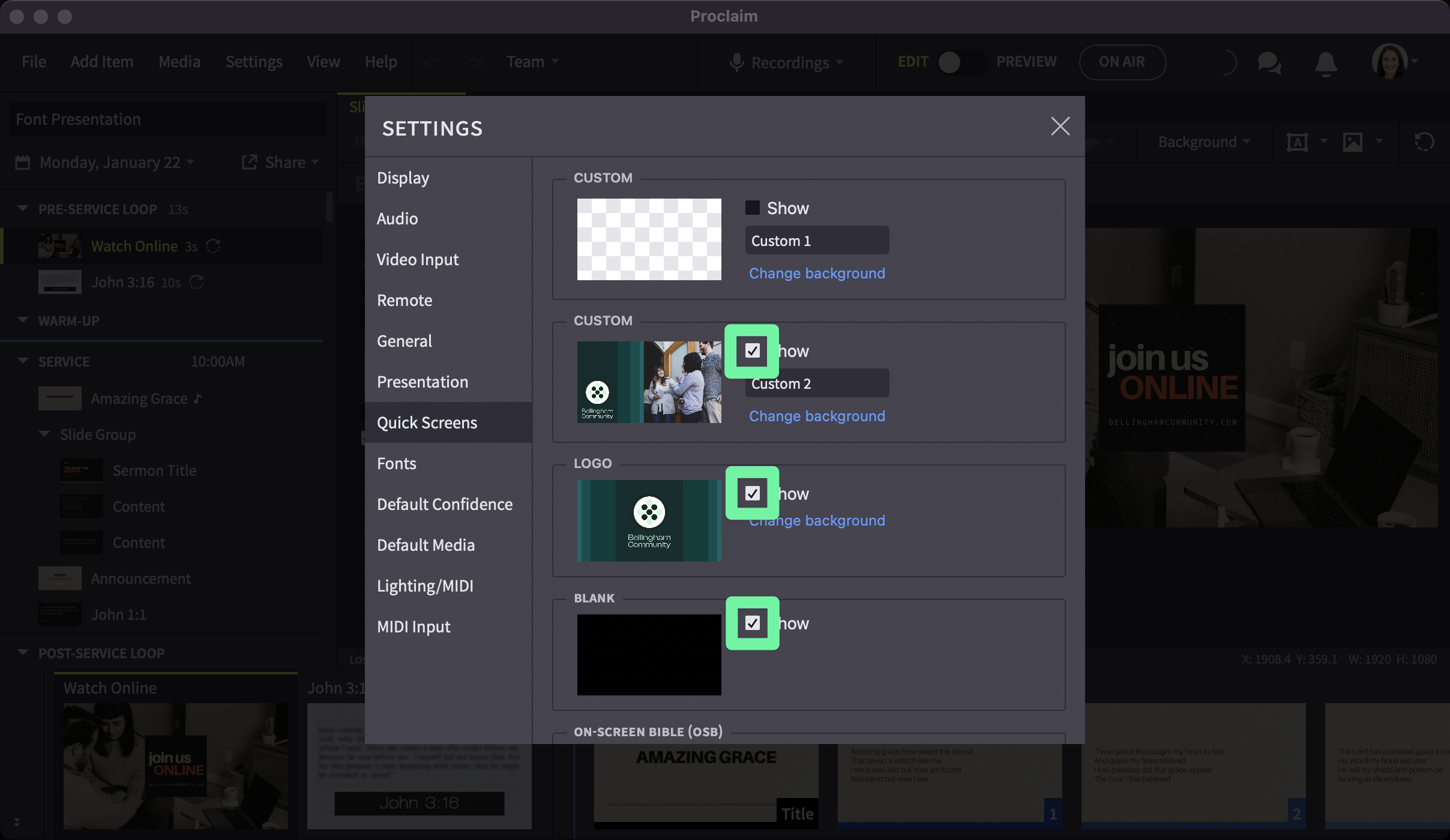Select Audio settings tab

[x=448, y=218]
